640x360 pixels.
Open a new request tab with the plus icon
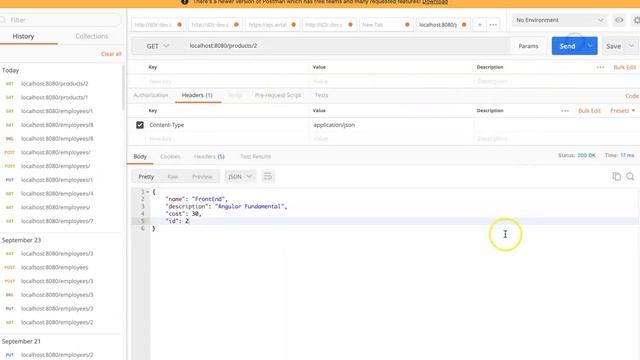click(x=480, y=25)
